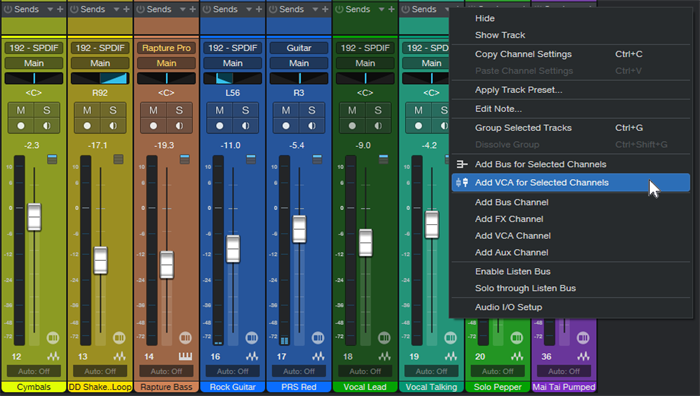Click audio track icon on Cymbals channel
700x396 pixels.
53,356
